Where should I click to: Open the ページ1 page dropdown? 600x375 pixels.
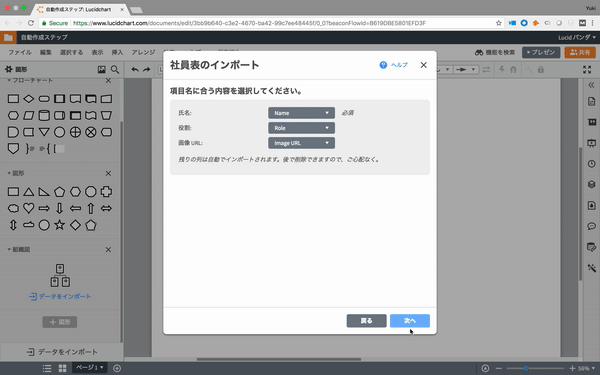[x=90, y=367]
